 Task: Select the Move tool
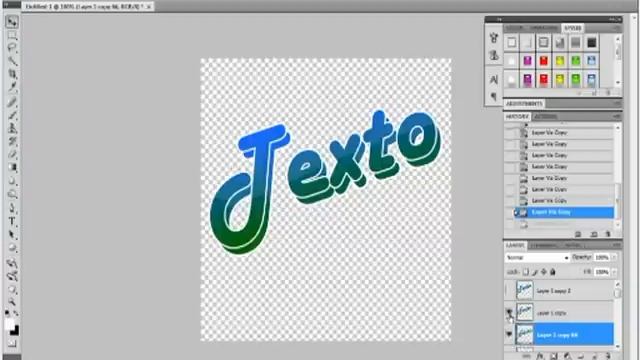coord(12,21)
